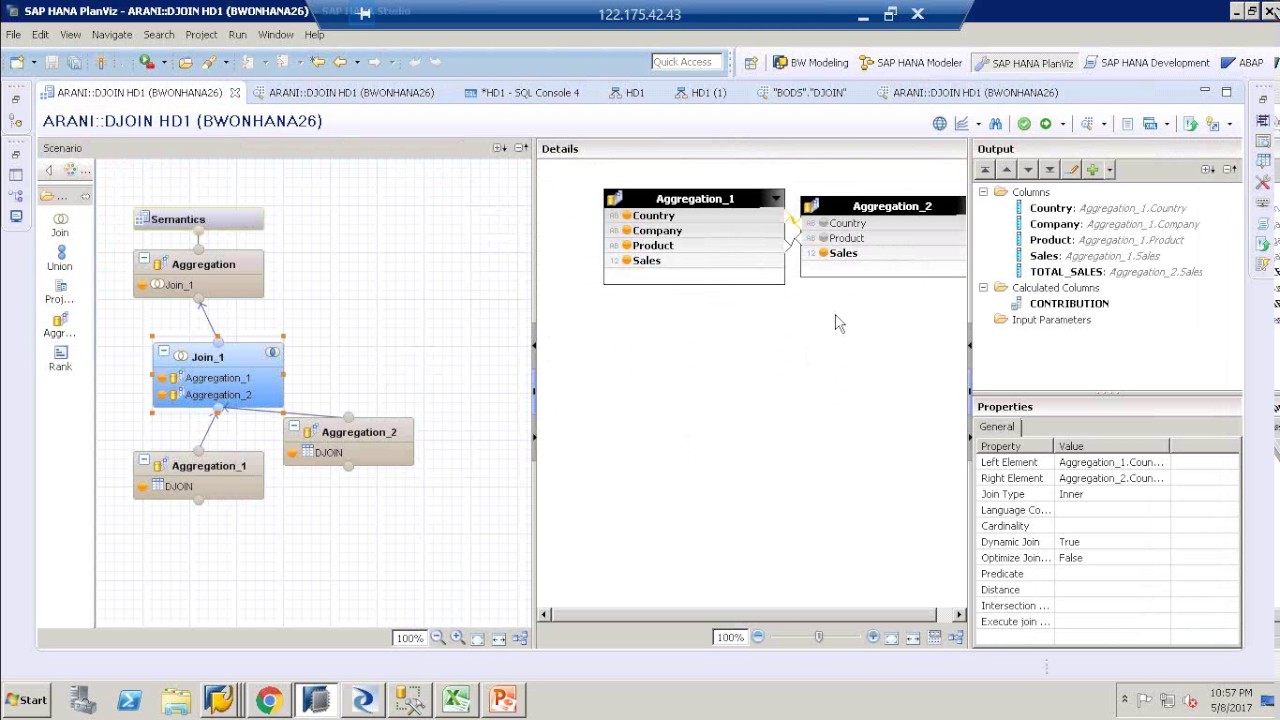The width and height of the screenshot is (1280, 720).
Task: Select the Projection node in the palette
Action: (60, 292)
